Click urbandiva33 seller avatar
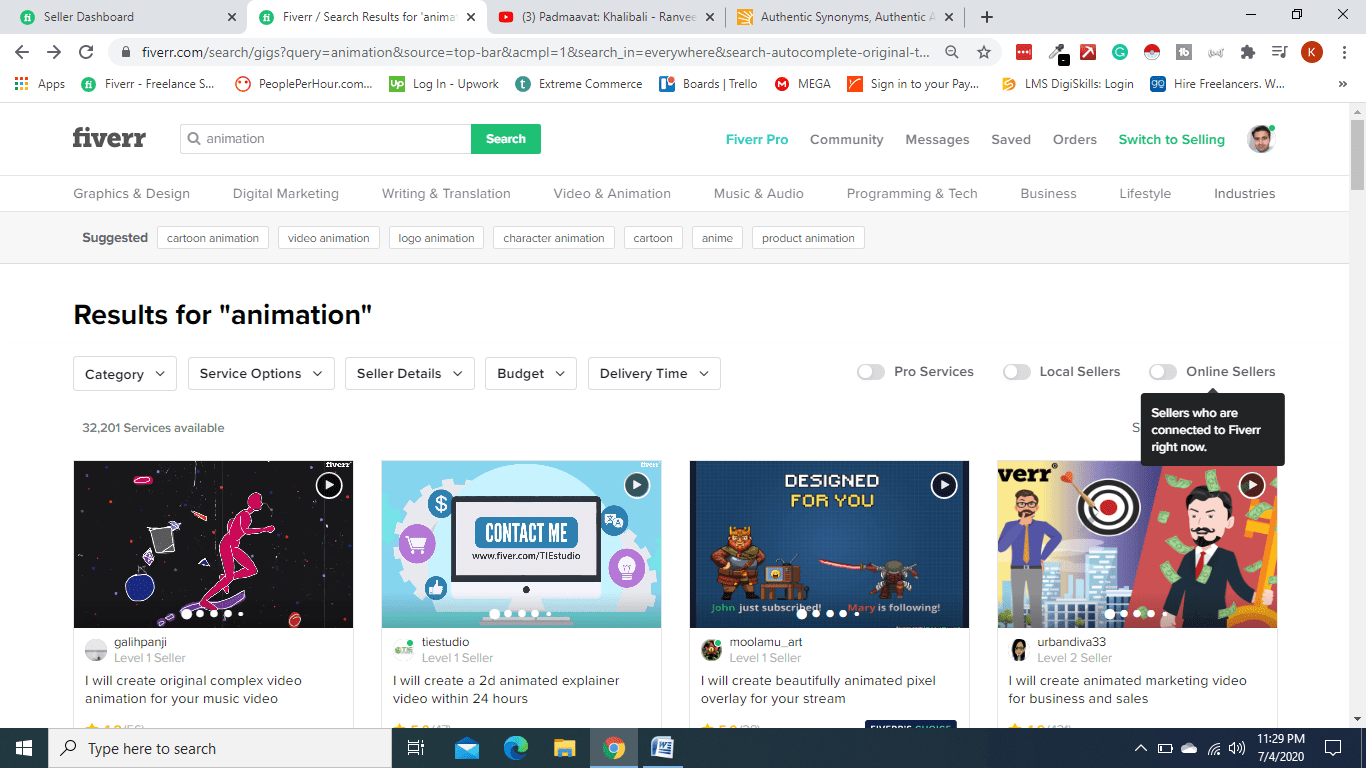This screenshot has width=1366, height=768. click(x=1019, y=650)
